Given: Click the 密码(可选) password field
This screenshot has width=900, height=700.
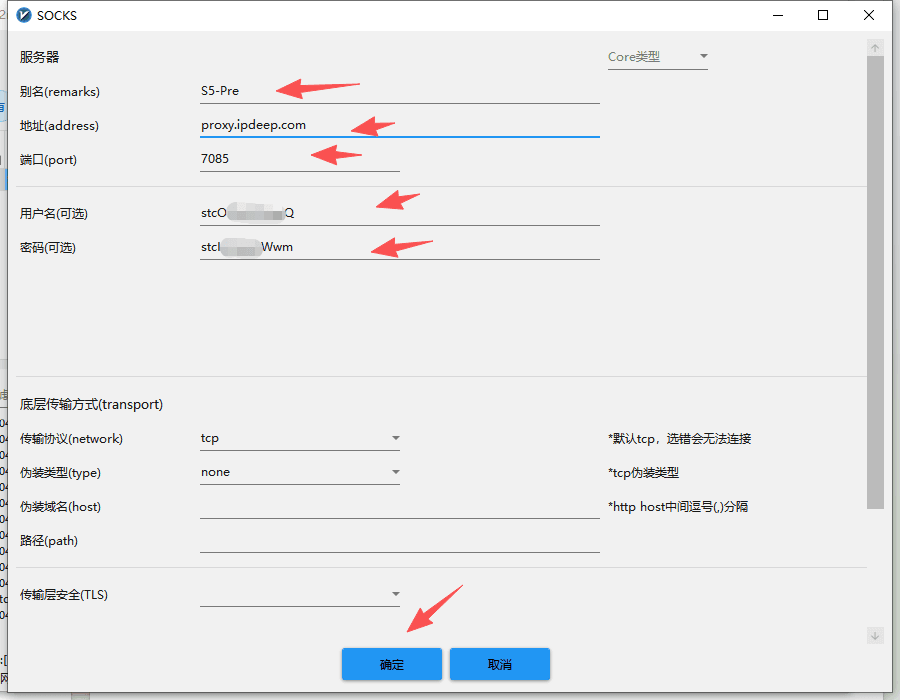Looking at the screenshot, I should tap(399, 247).
